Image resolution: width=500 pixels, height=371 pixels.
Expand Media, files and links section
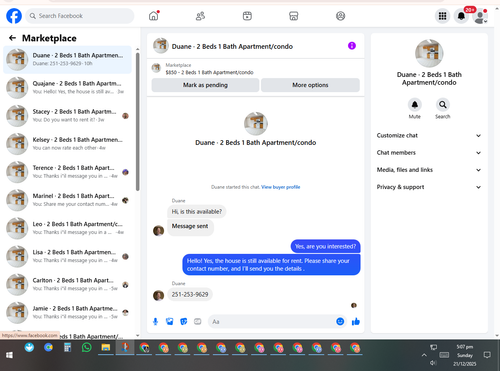point(429,170)
